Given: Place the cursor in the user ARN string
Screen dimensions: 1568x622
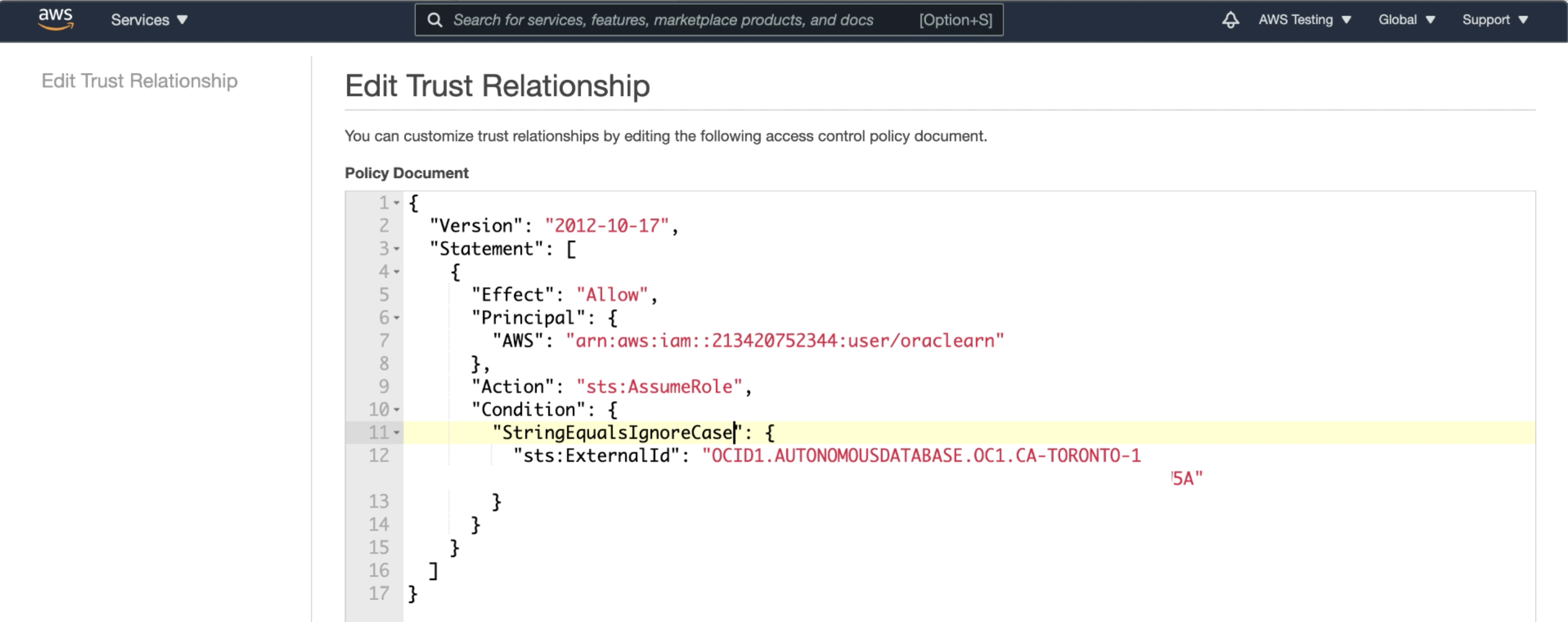Looking at the screenshot, I should coord(784,340).
